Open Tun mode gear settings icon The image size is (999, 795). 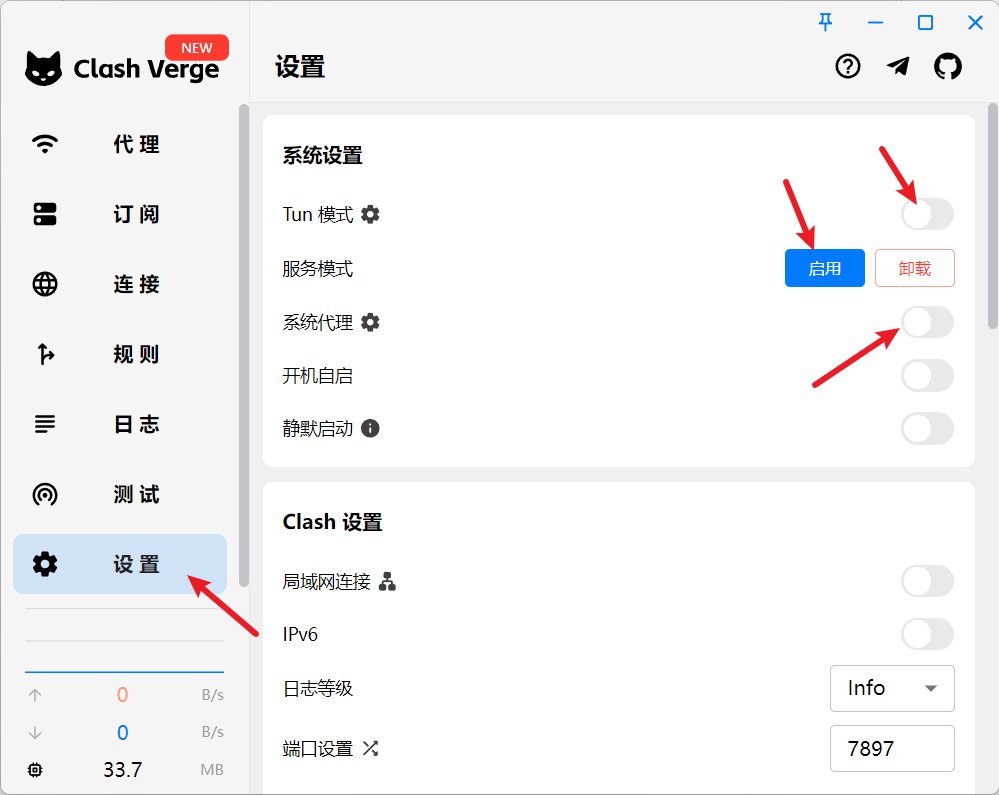370,214
